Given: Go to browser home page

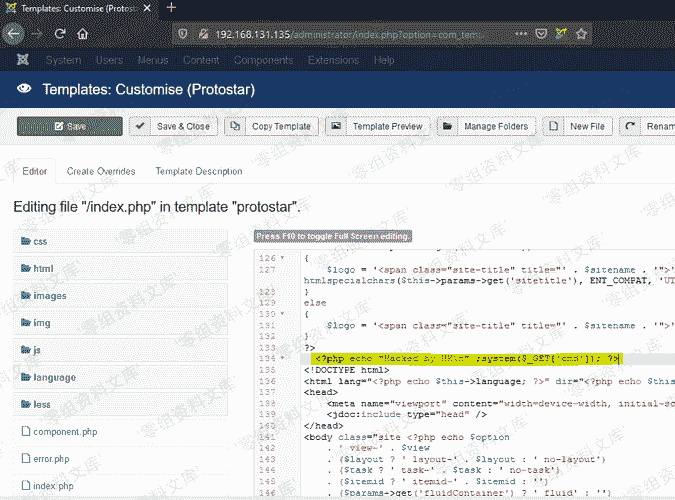Looking at the screenshot, I should click(83, 33).
